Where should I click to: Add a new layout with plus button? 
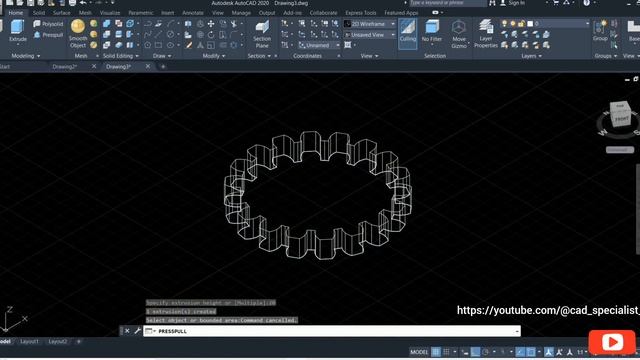79,341
